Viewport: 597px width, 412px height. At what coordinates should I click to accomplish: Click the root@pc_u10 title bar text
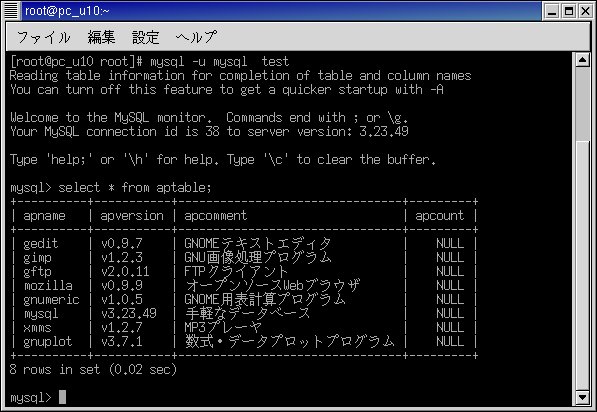[x=67, y=11]
